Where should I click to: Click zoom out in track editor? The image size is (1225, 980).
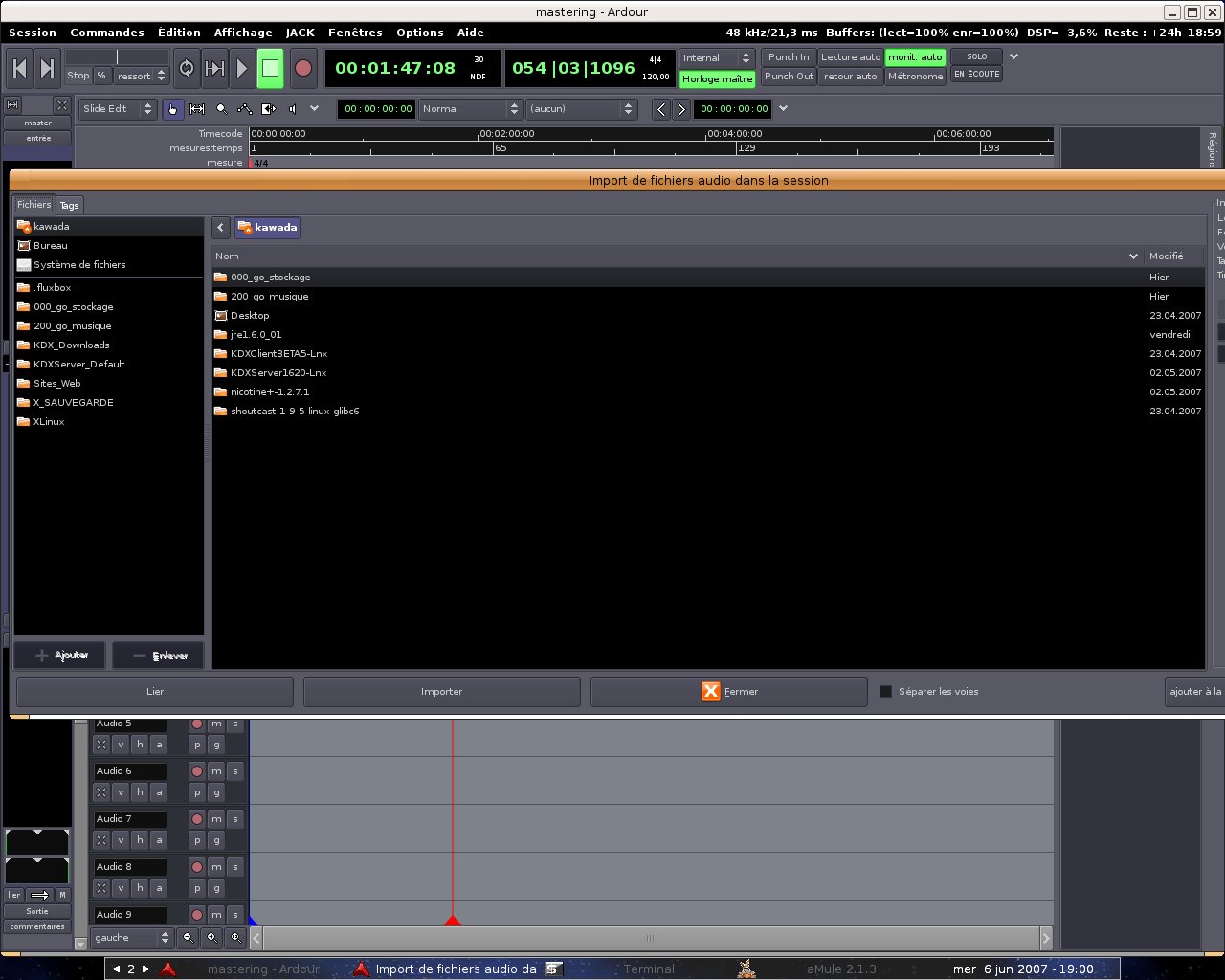tap(188, 938)
